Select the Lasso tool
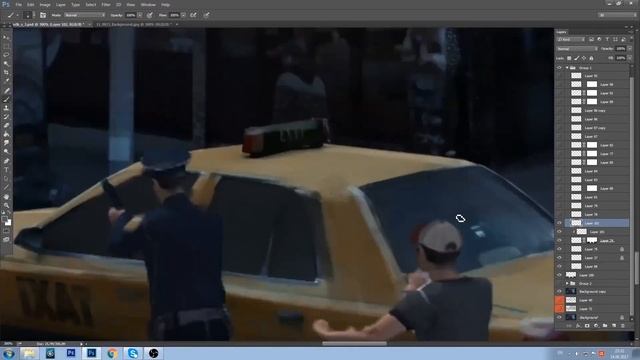Image resolution: width=640 pixels, height=360 pixels. point(6,55)
